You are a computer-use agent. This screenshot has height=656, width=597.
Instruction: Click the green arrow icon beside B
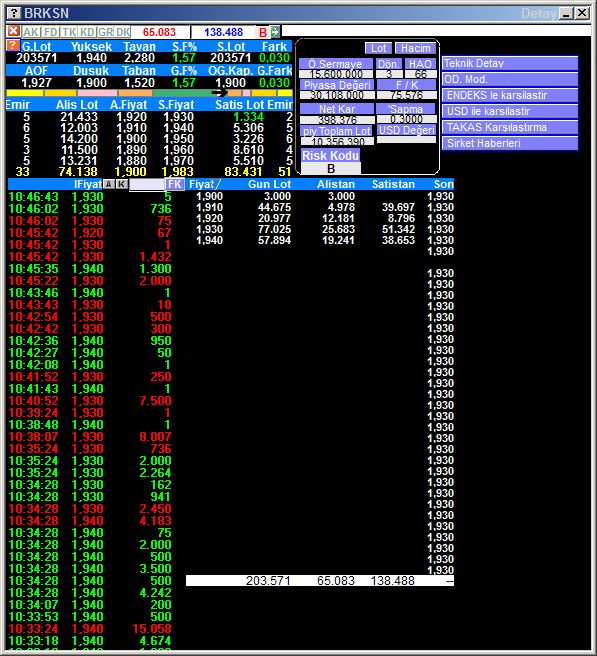[x=274, y=31]
